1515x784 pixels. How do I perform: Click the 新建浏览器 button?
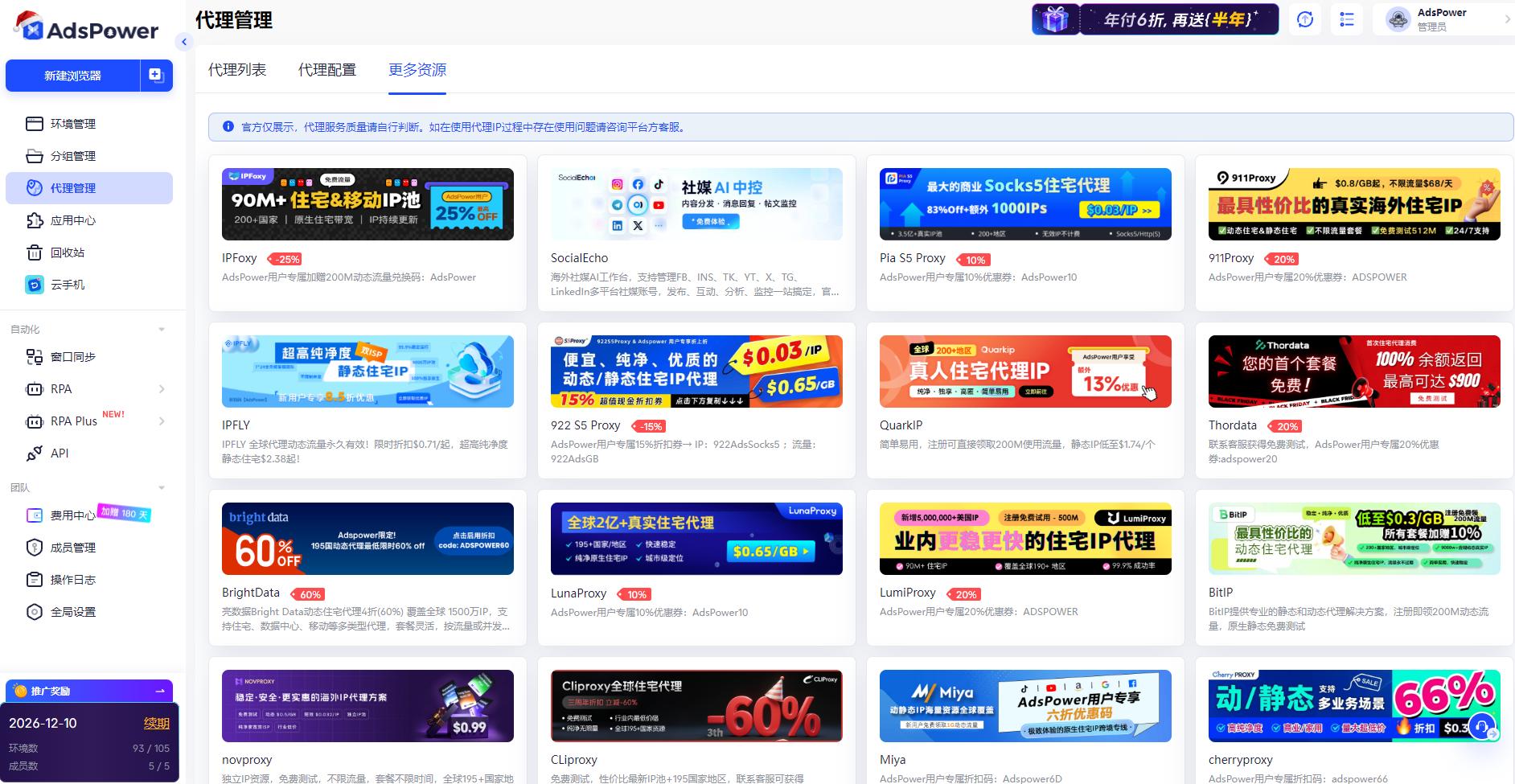[72, 75]
